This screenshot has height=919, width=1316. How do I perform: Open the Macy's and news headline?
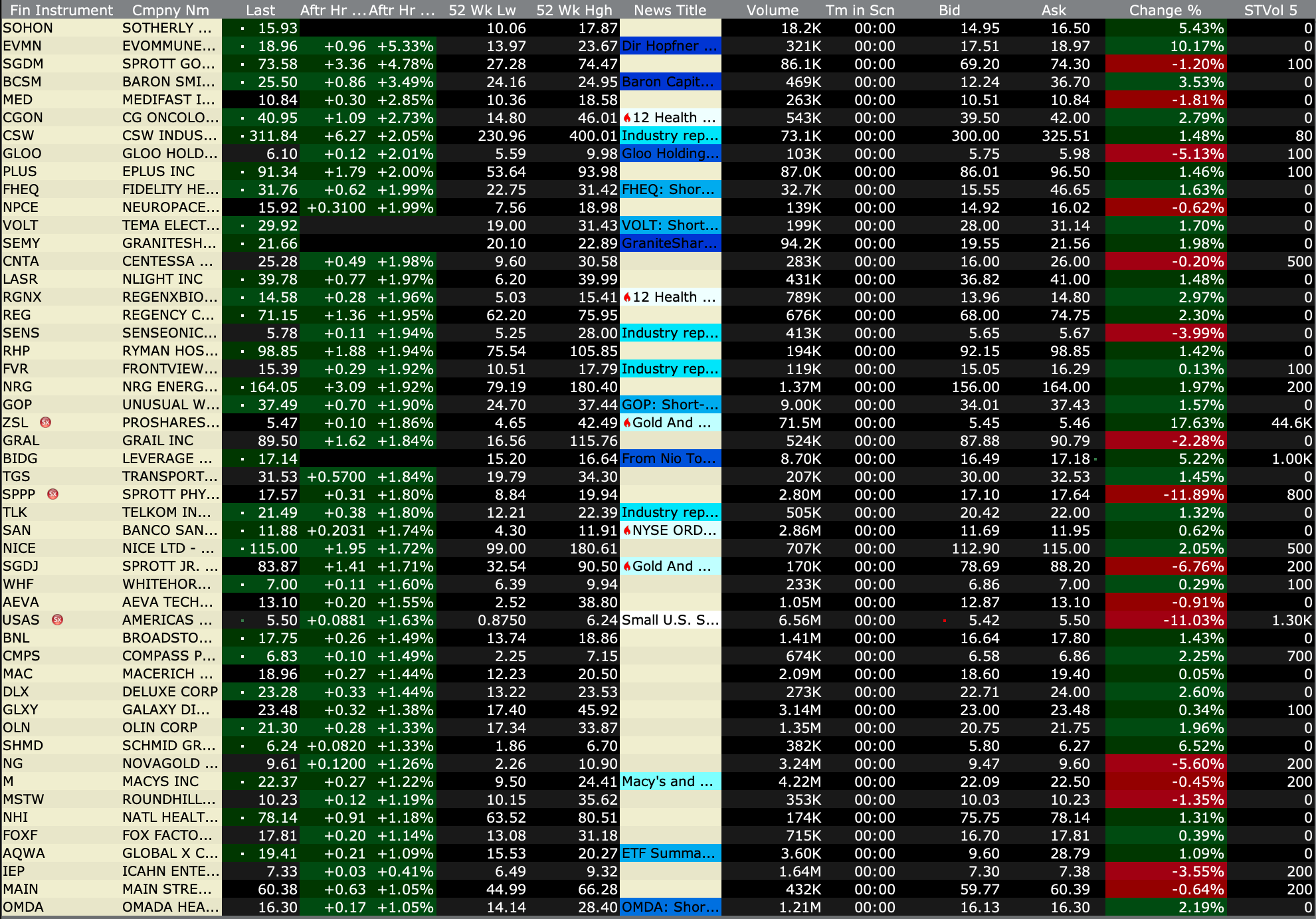tap(668, 781)
